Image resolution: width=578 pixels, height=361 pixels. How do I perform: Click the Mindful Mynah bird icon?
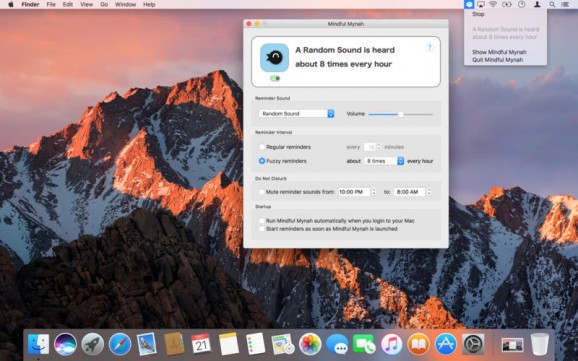coord(274,58)
